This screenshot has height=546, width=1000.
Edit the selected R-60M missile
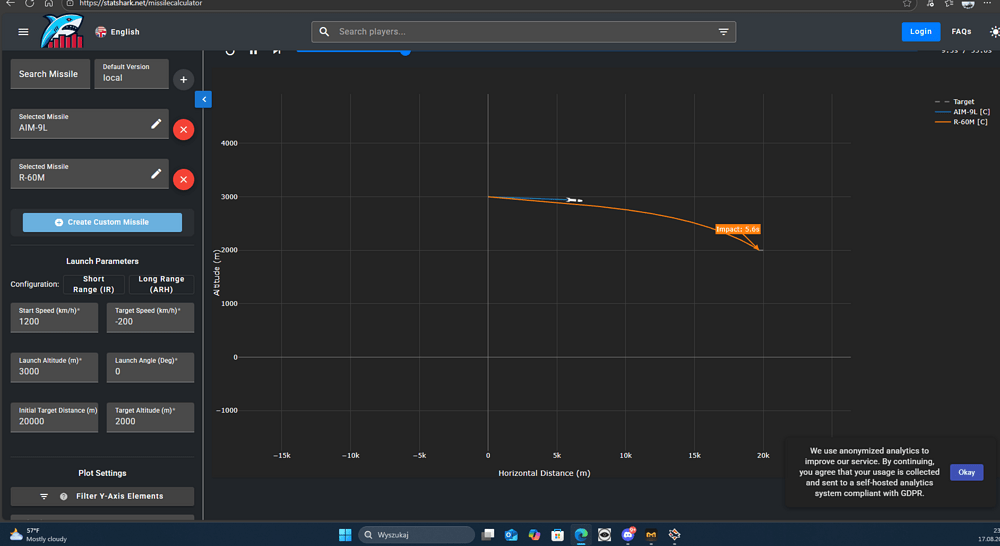point(156,173)
